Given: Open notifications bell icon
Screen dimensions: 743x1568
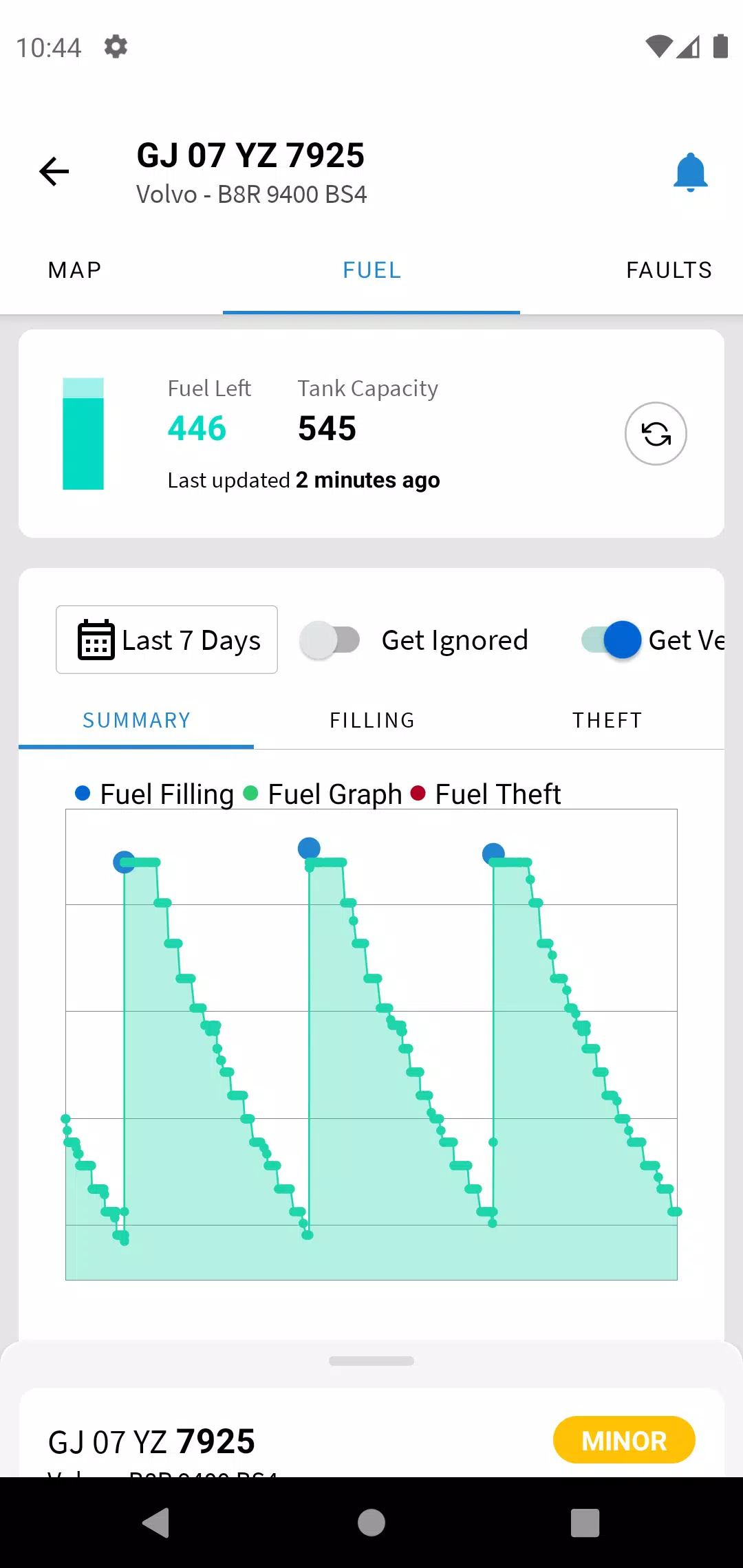Looking at the screenshot, I should [x=690, y=172].
